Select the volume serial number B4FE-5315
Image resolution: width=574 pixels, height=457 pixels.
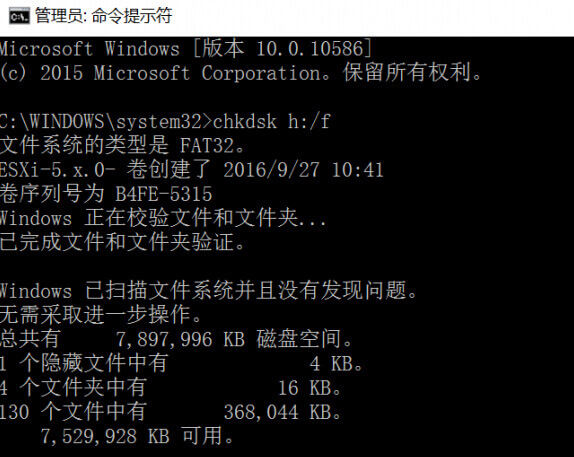[164, 194]
